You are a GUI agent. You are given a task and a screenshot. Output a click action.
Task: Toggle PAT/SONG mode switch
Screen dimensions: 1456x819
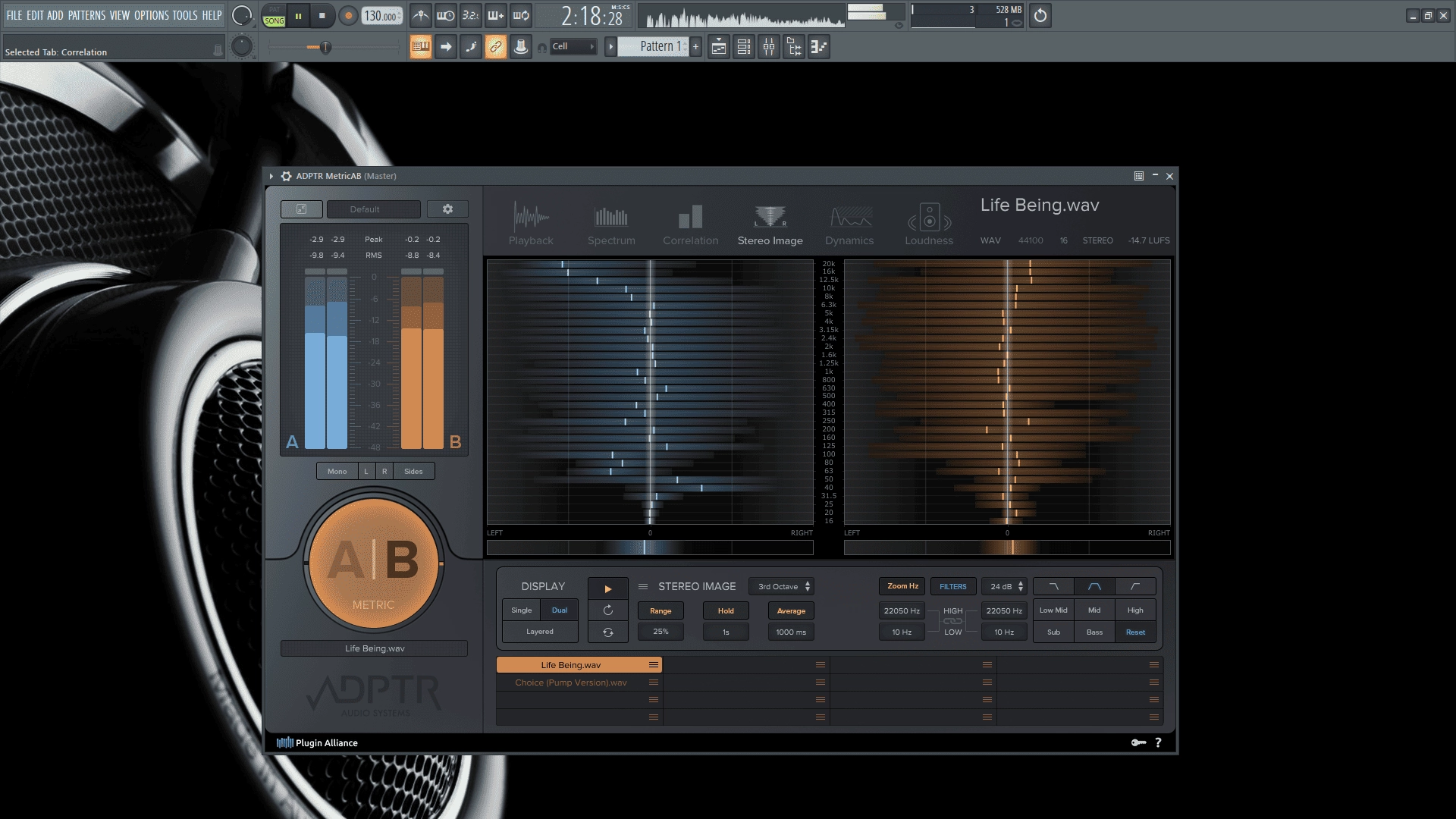pyautogui.click(x=274, y=15)
